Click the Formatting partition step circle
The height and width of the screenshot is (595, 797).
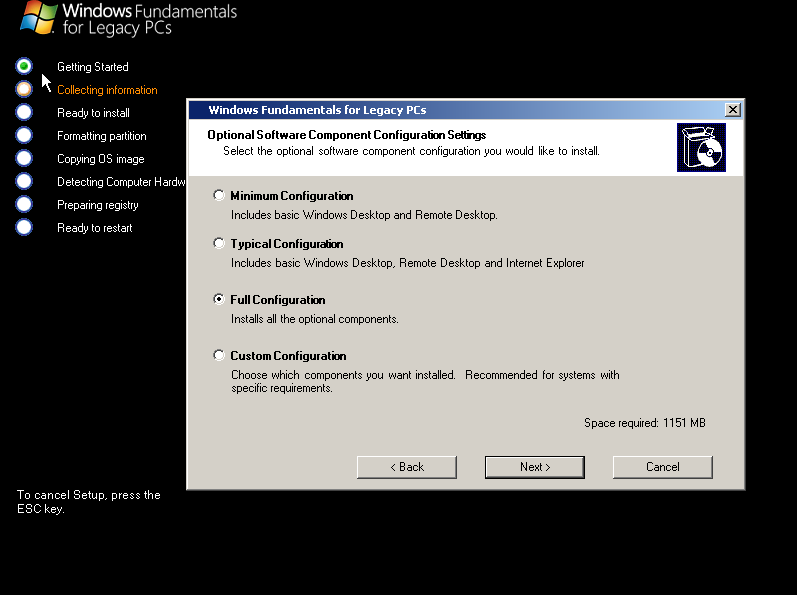pyautogui.click(x=24, y=135)
